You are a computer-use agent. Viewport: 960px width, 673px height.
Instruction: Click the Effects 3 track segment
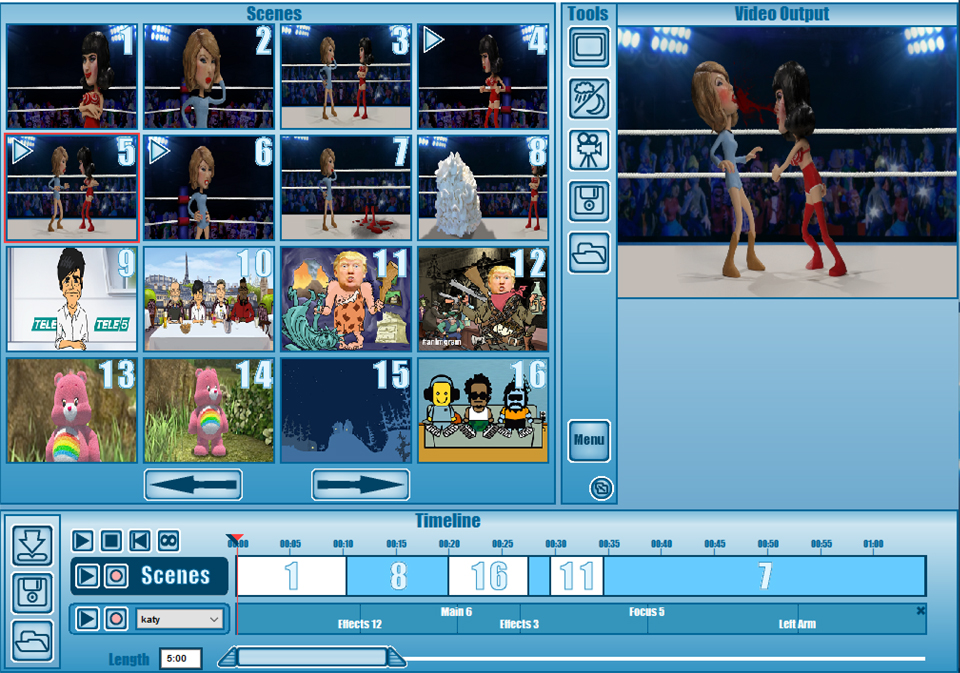click(519, 624)
